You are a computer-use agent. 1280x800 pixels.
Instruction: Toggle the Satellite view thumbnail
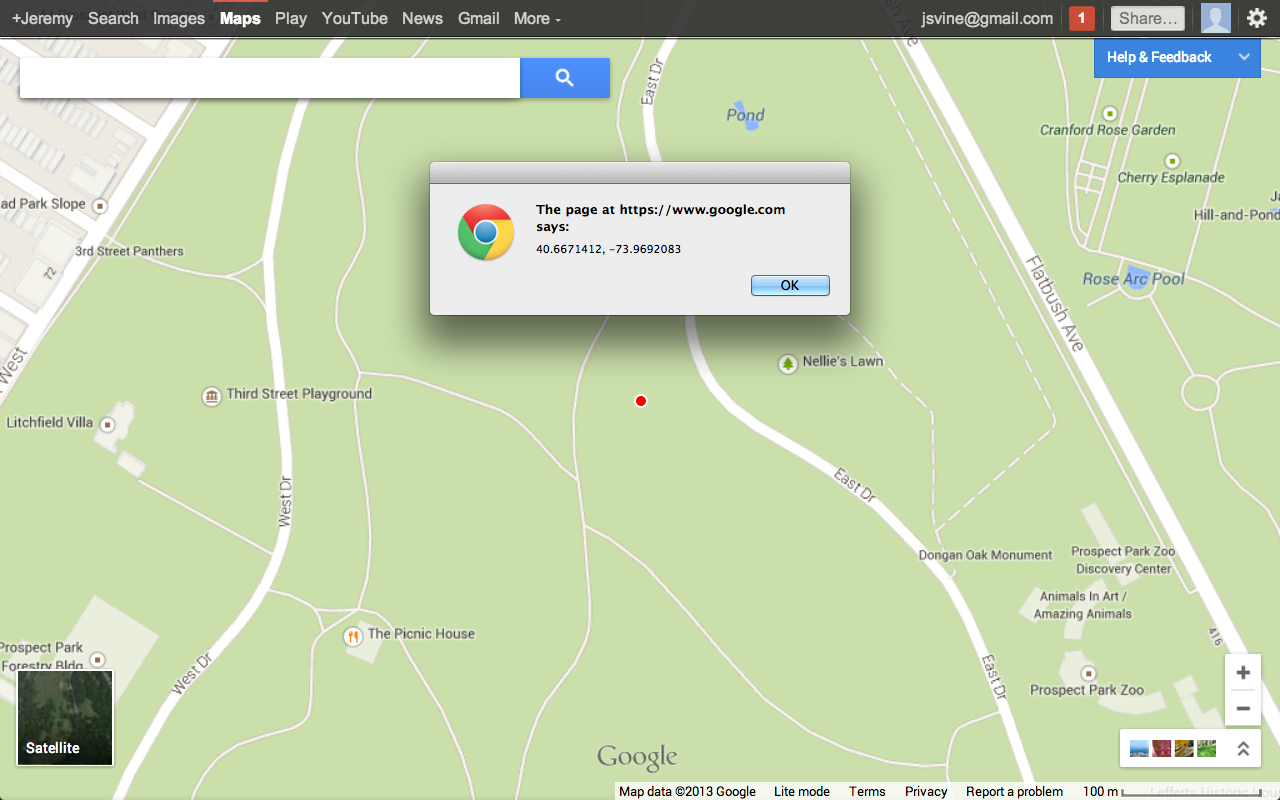(65, 718)
